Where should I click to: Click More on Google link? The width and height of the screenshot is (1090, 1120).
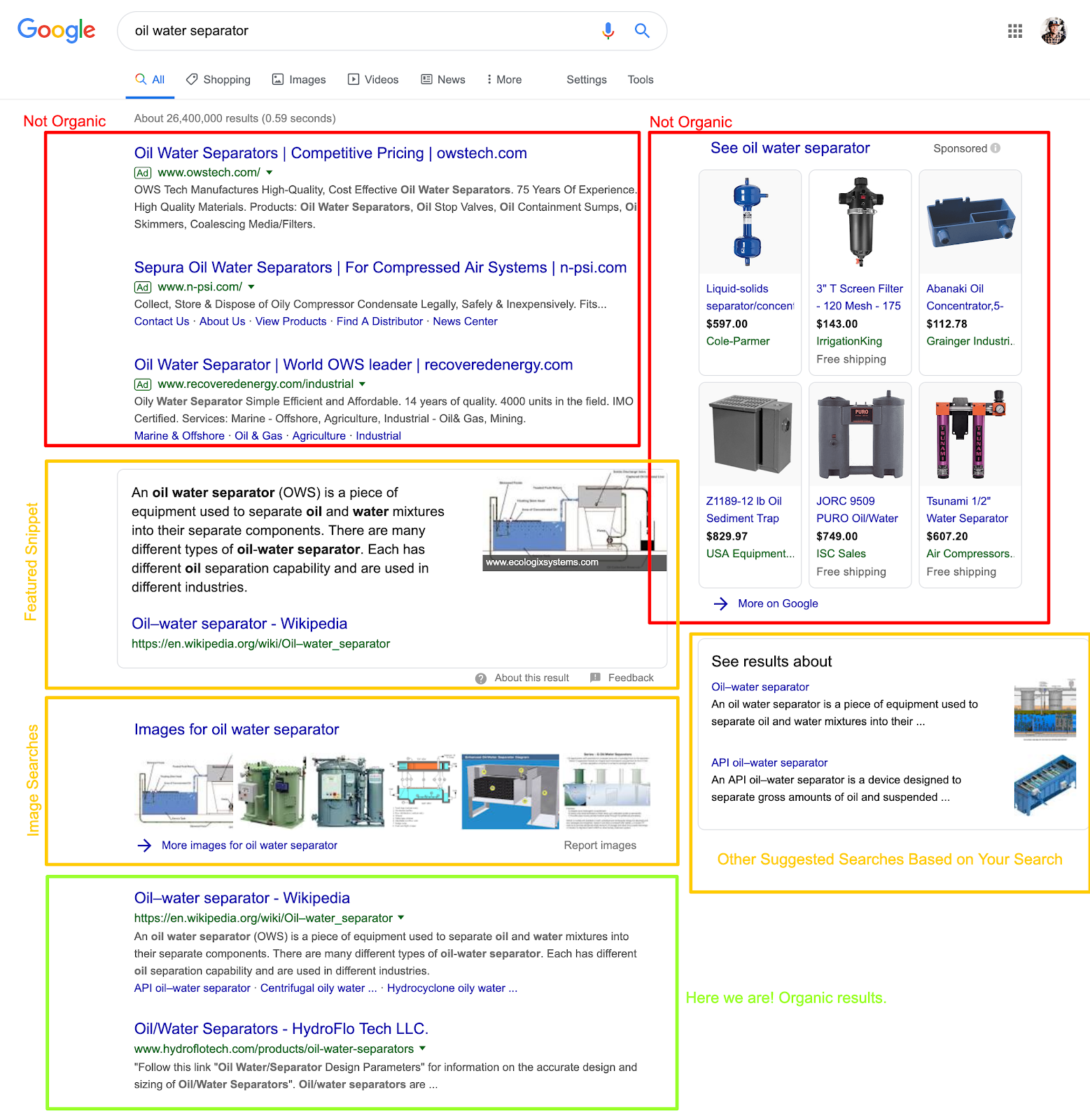click(778, 603)
